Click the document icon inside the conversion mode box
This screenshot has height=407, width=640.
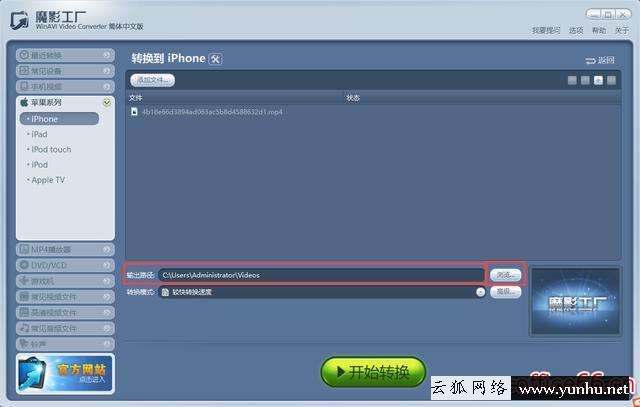[x=165, y=292]
